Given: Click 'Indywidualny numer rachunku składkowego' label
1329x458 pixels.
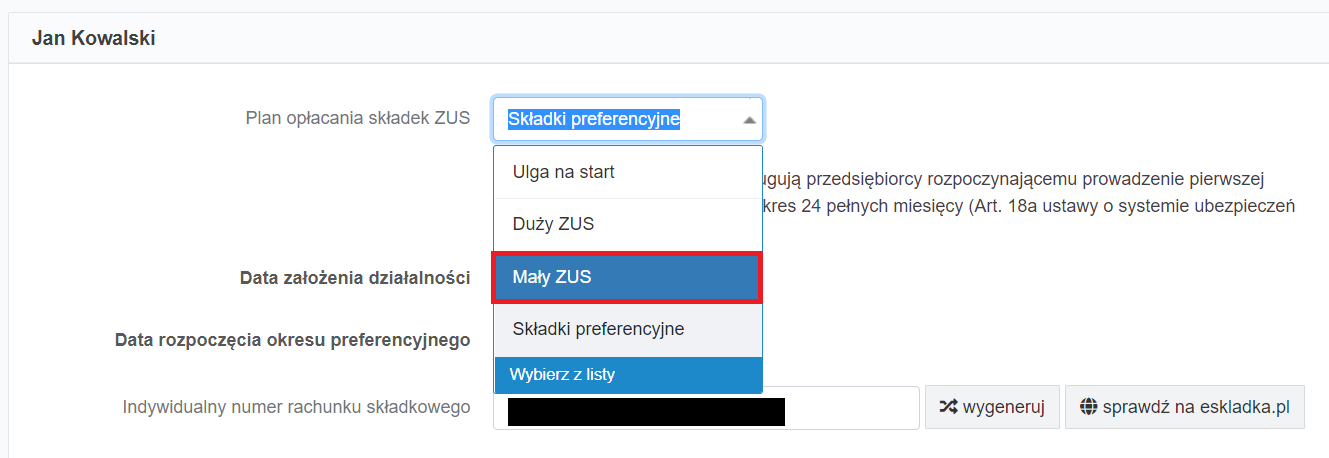Looking at the screenshot, I should point(296,408).
